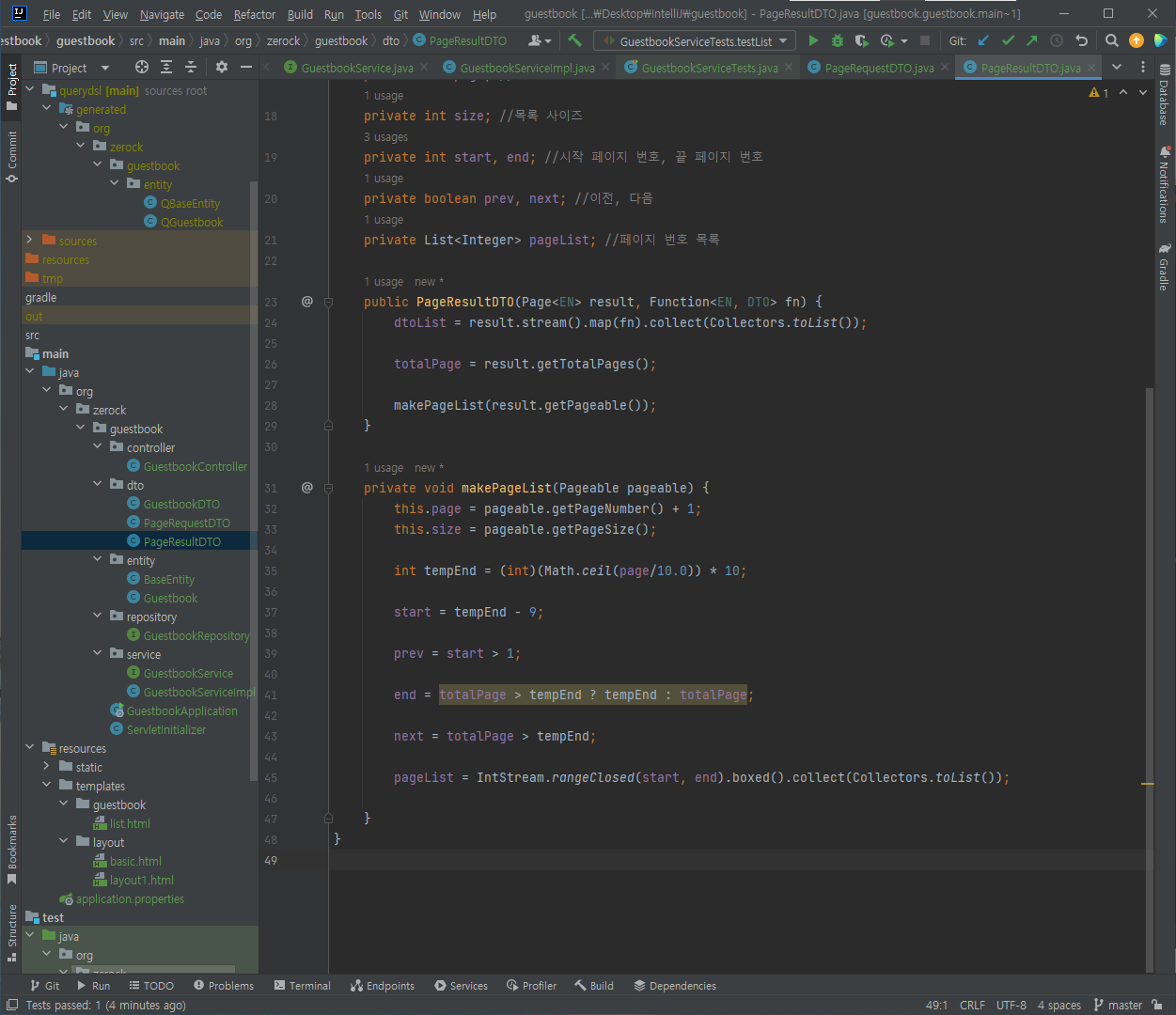Collapse the repository folder in project tree
1176x1015 pixels.
tap(98, 616)
